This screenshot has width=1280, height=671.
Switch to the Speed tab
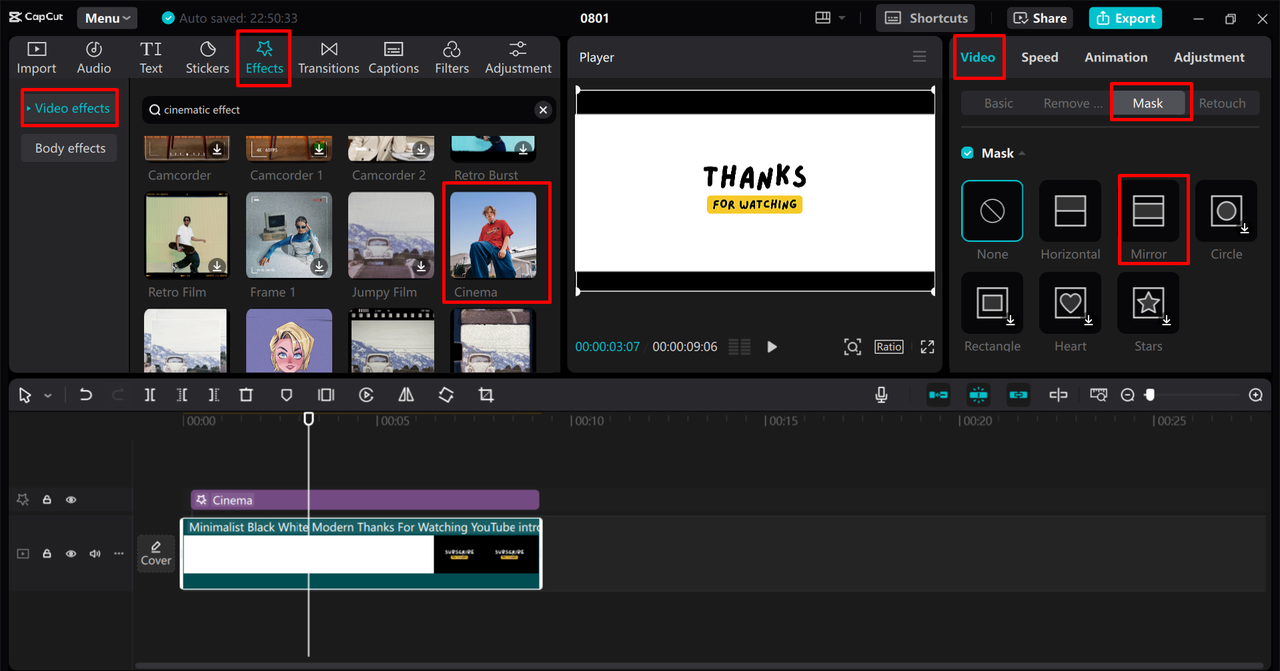[x=1039, y=57]
